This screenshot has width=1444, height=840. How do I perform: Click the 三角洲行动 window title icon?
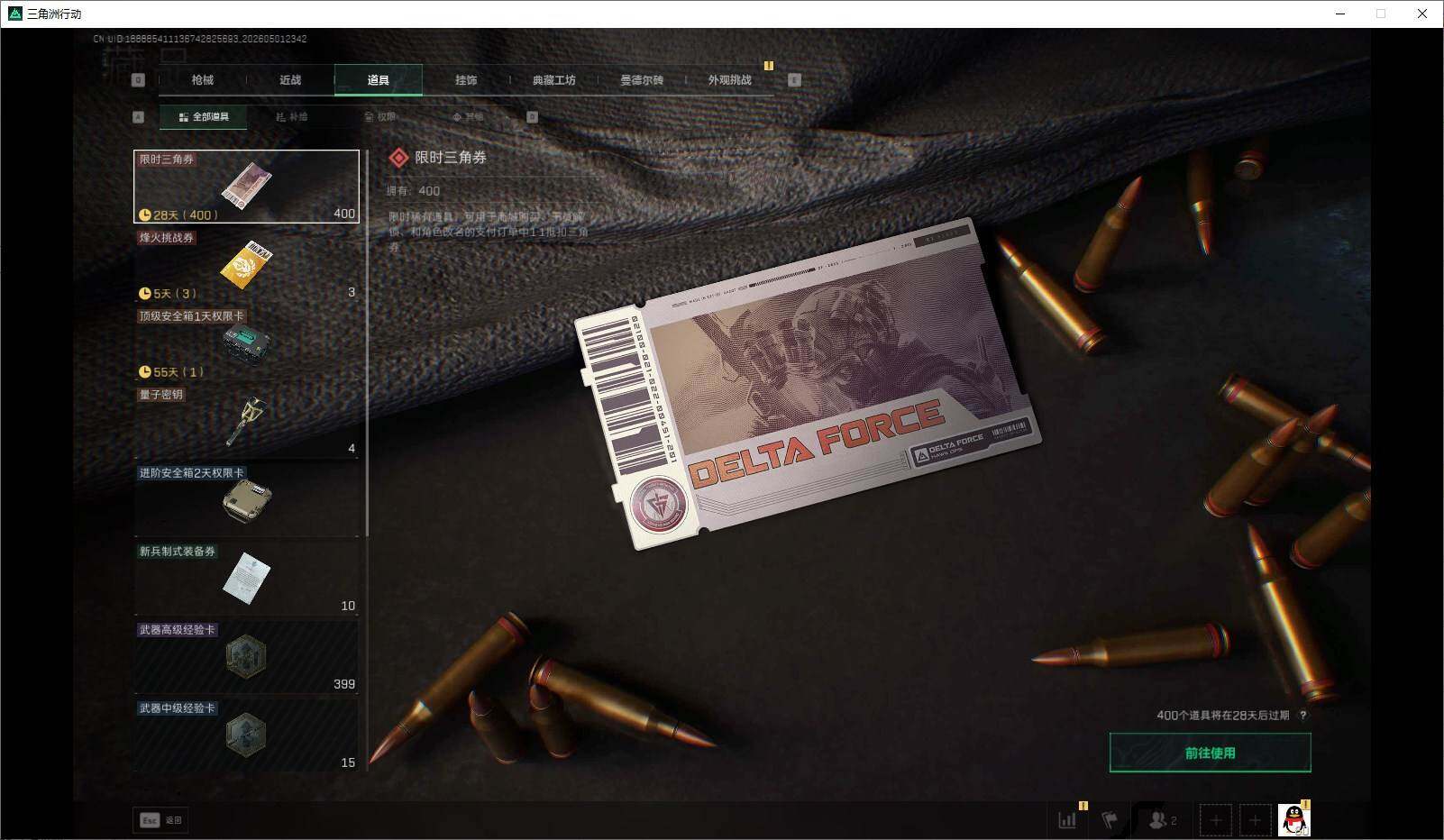14,14
